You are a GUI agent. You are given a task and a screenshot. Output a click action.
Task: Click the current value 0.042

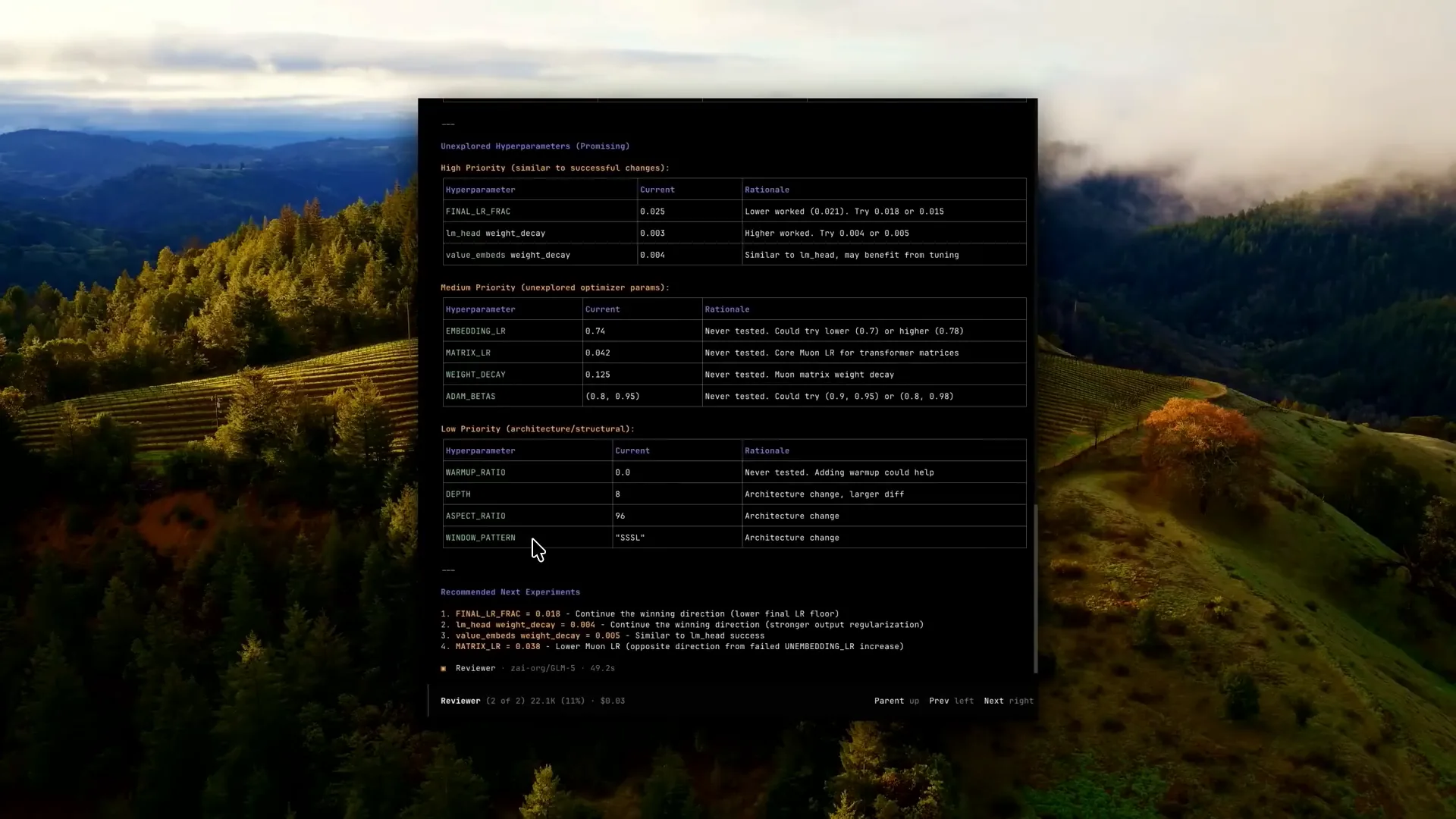pyautogui.click(x=598, y=353)
